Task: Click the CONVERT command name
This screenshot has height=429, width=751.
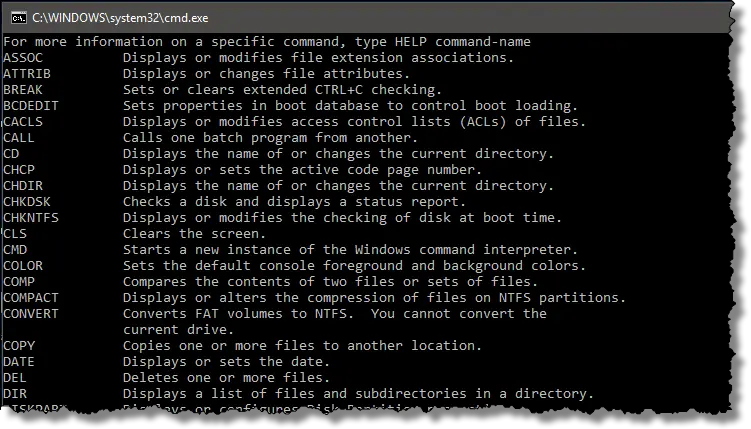Action: (31, 314)
